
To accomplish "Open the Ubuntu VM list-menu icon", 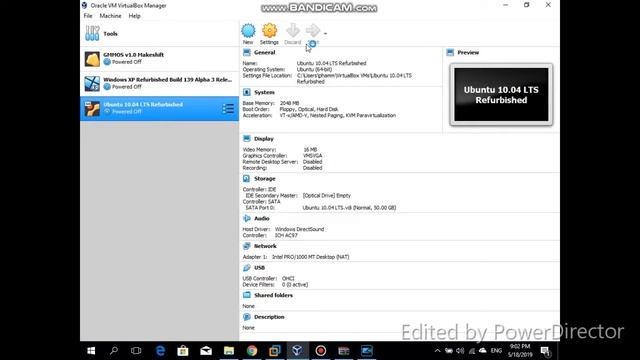I will tap(228, 109).
